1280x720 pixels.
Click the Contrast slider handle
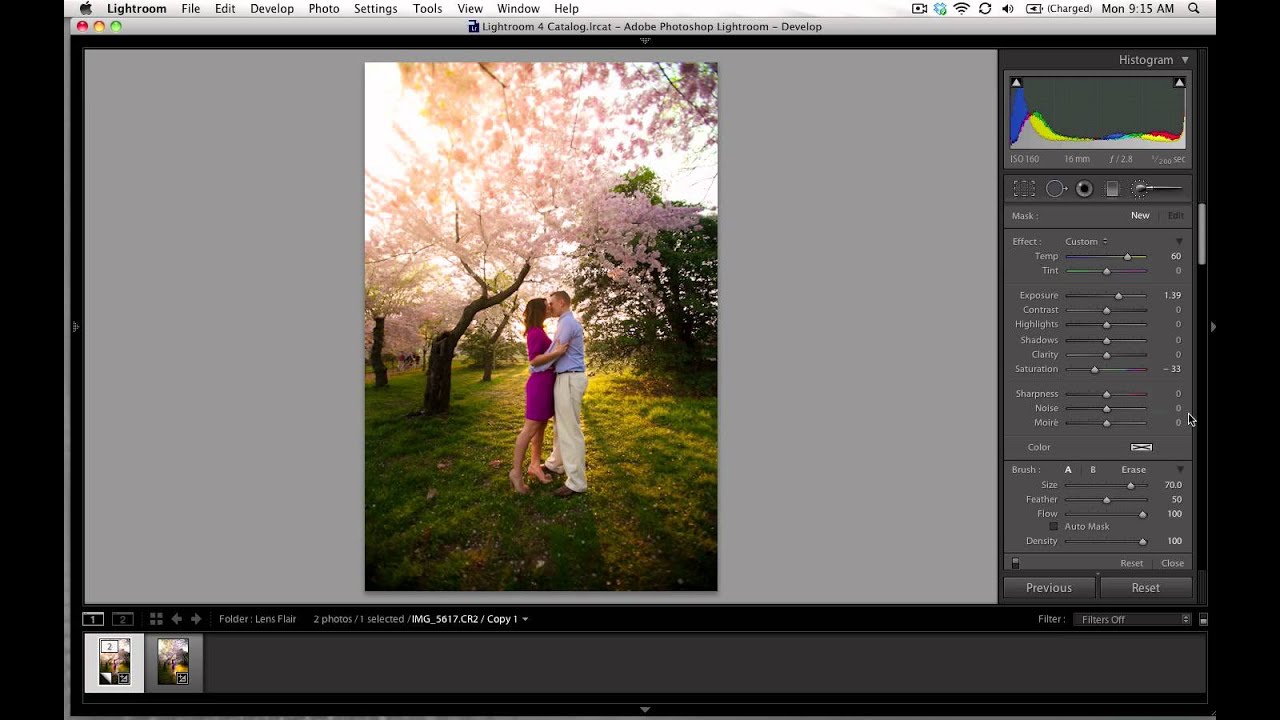point(1106,310)
